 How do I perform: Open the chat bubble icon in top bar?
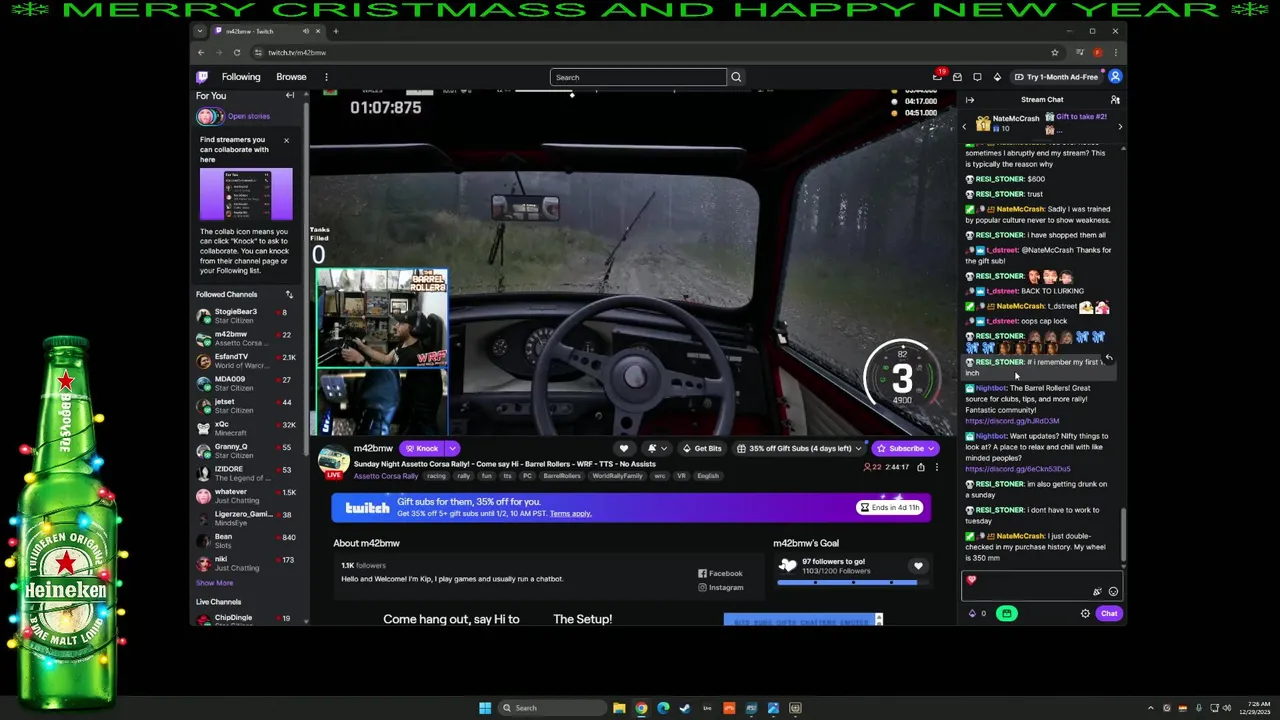point(977,77)
